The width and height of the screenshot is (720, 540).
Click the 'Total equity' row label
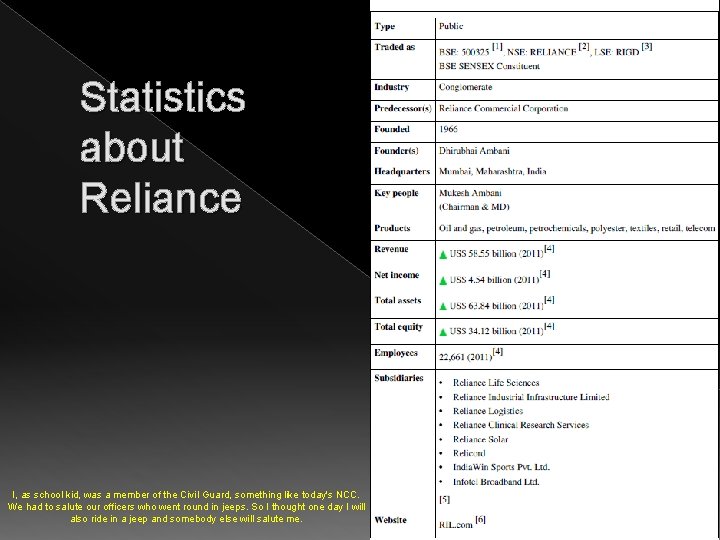click(x=398, y=327)
